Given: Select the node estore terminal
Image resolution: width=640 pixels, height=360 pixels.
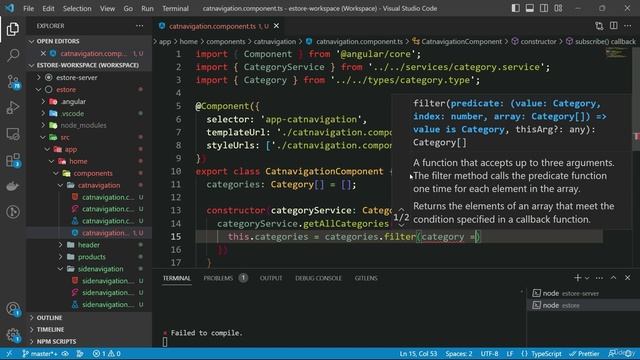Looking at the screenshot, I should [x=584, y=305].
